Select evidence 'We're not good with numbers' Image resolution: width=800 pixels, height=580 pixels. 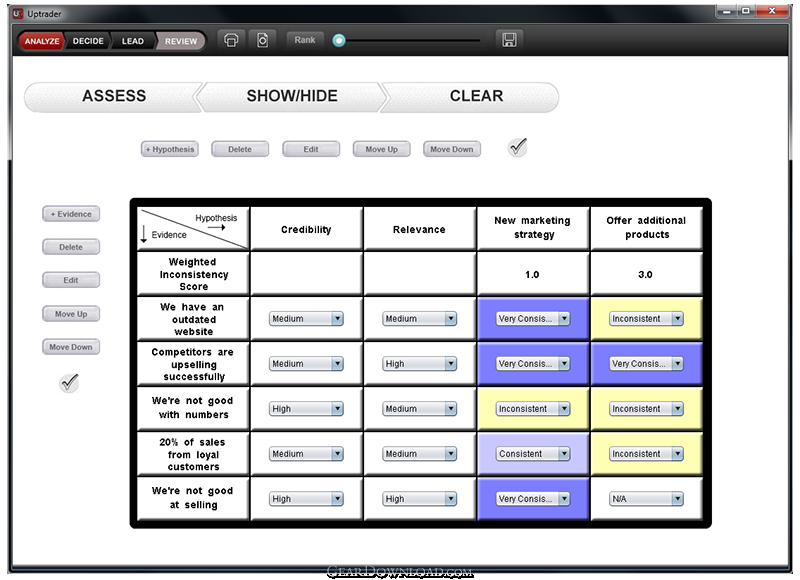coord(193,409)
